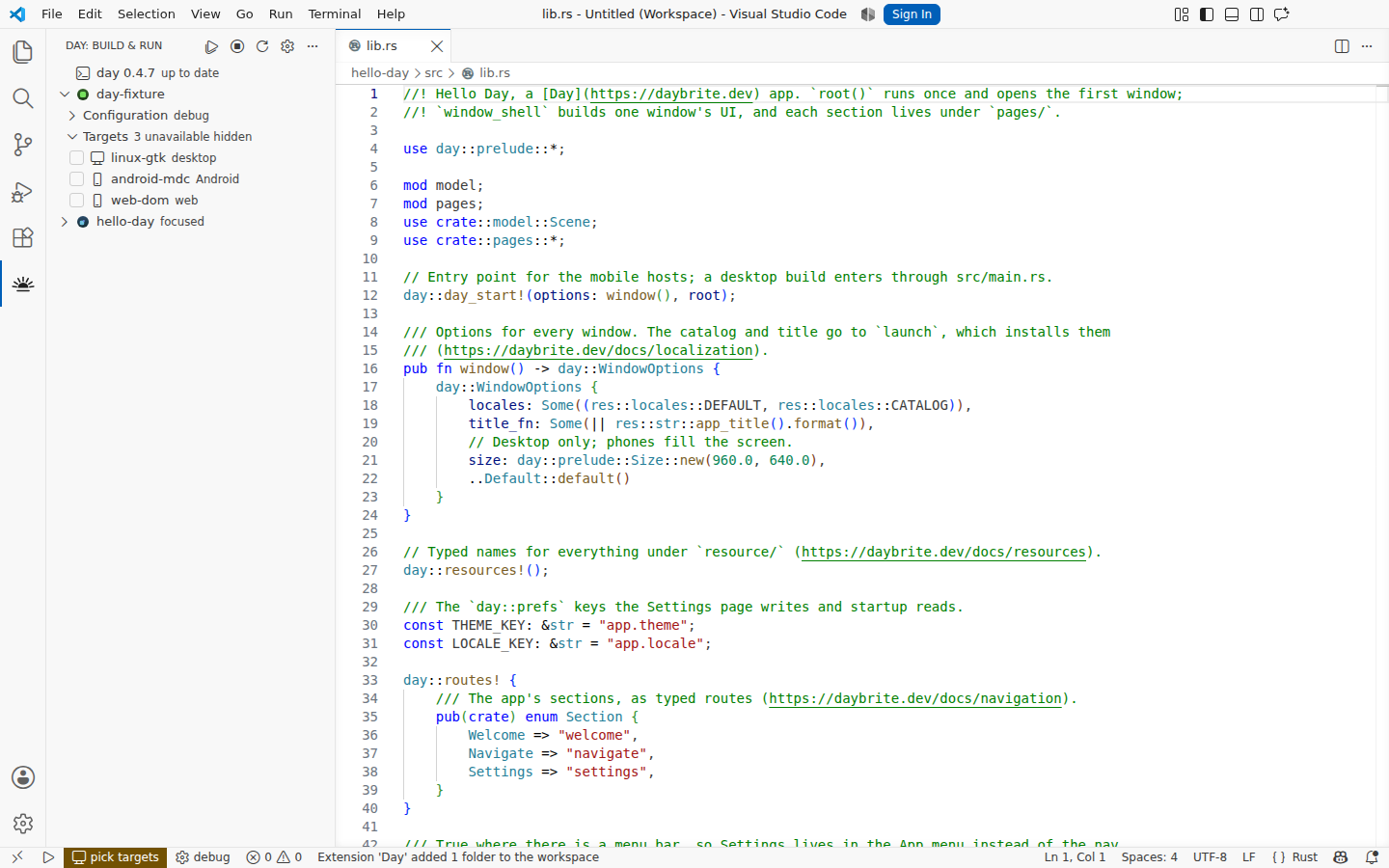Open Day panel settings gear
The width and height of the screenshot is (1389, 868).
point(287,46)
